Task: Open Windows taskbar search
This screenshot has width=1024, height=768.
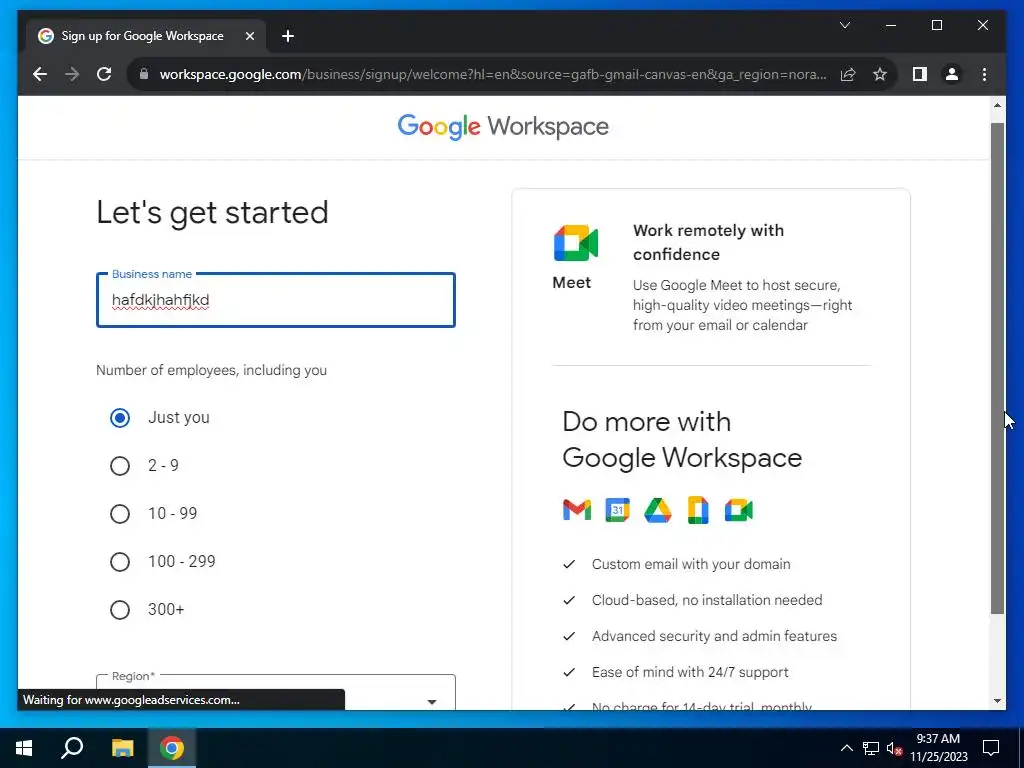Action: (x=72, y=748)
